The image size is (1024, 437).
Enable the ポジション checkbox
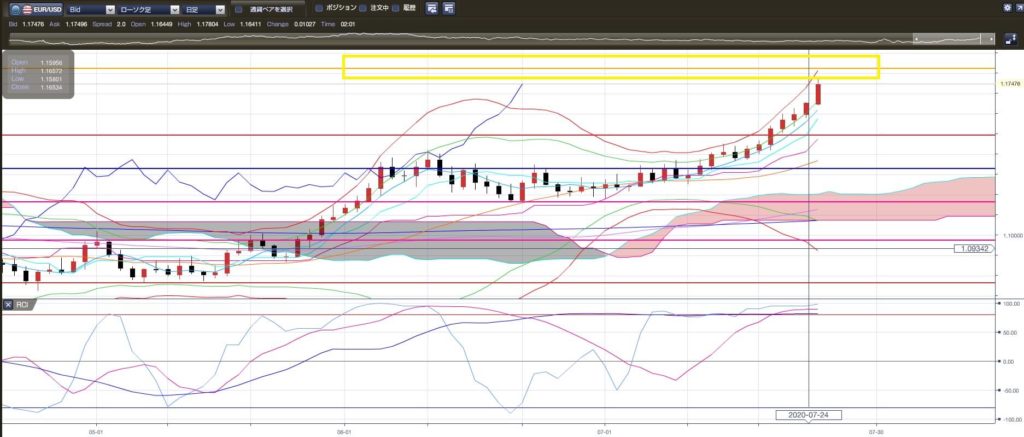pos(319,8)
